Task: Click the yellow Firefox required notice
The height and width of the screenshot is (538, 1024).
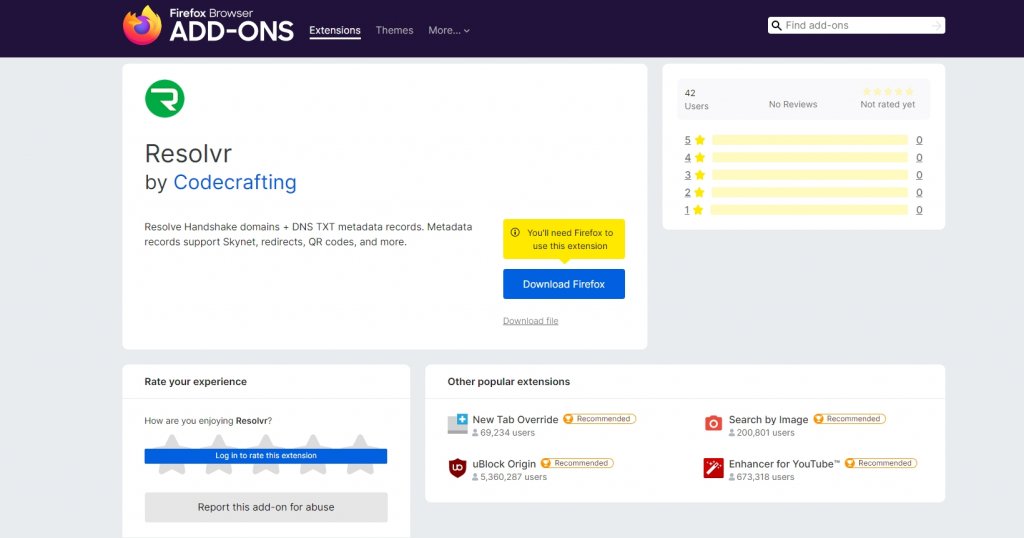Action: 564,239
